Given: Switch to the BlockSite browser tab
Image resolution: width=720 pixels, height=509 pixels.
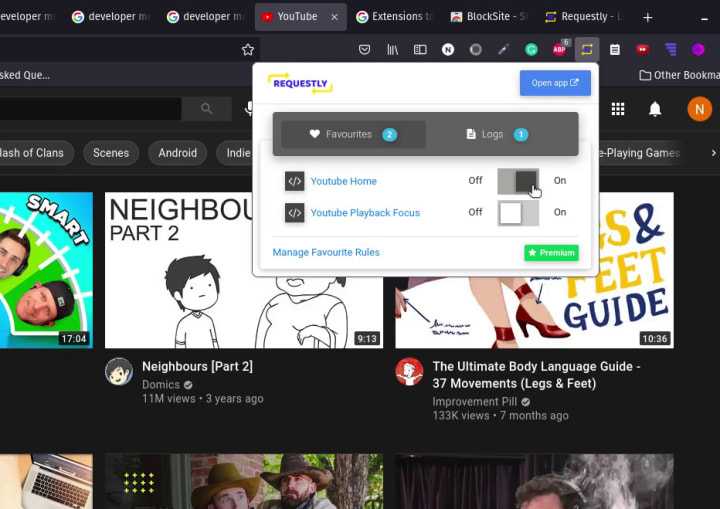Looking at the screenshot, I should [x=489, y=17].
